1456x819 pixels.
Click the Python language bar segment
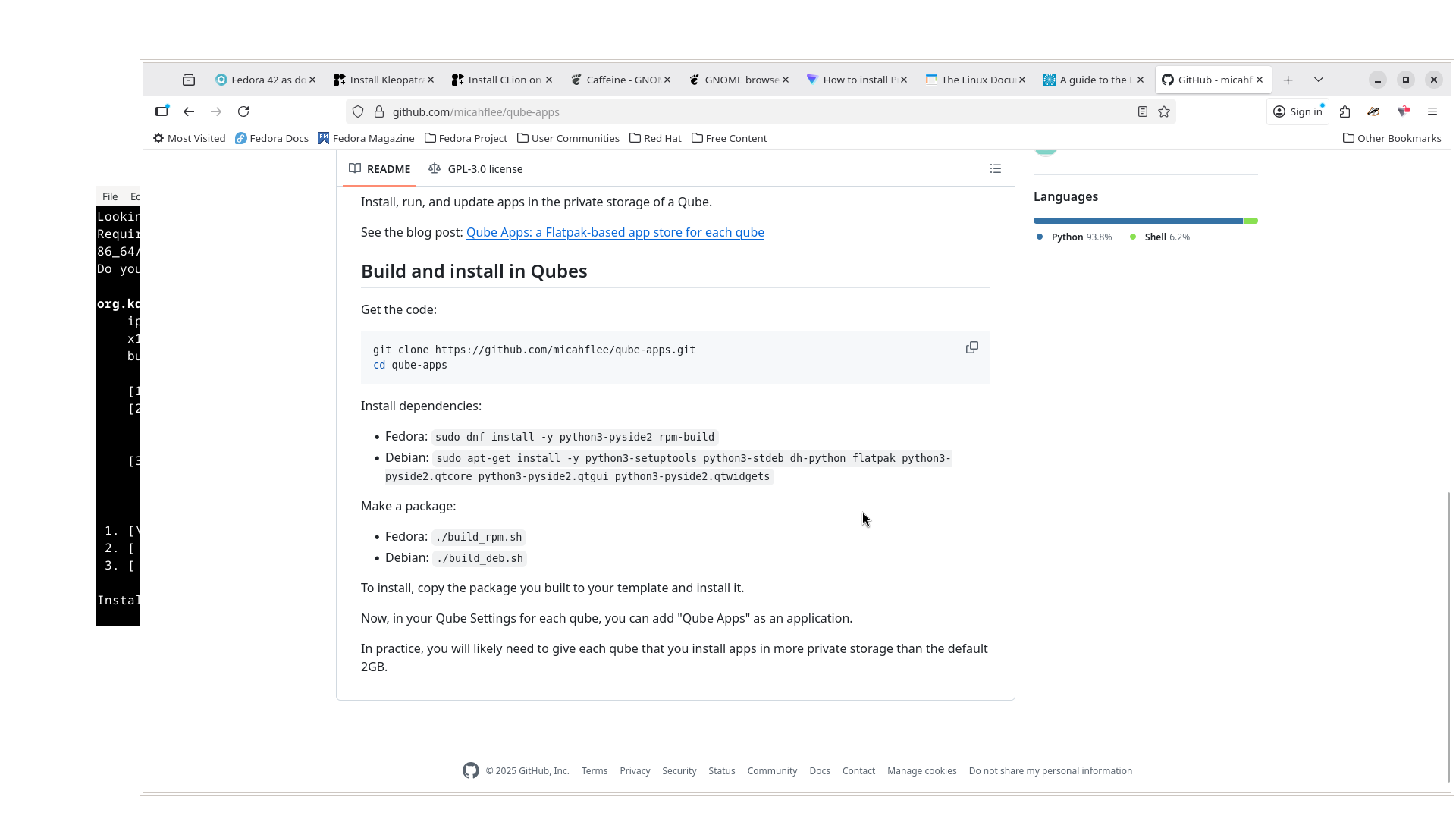(x=1137, y=221)
